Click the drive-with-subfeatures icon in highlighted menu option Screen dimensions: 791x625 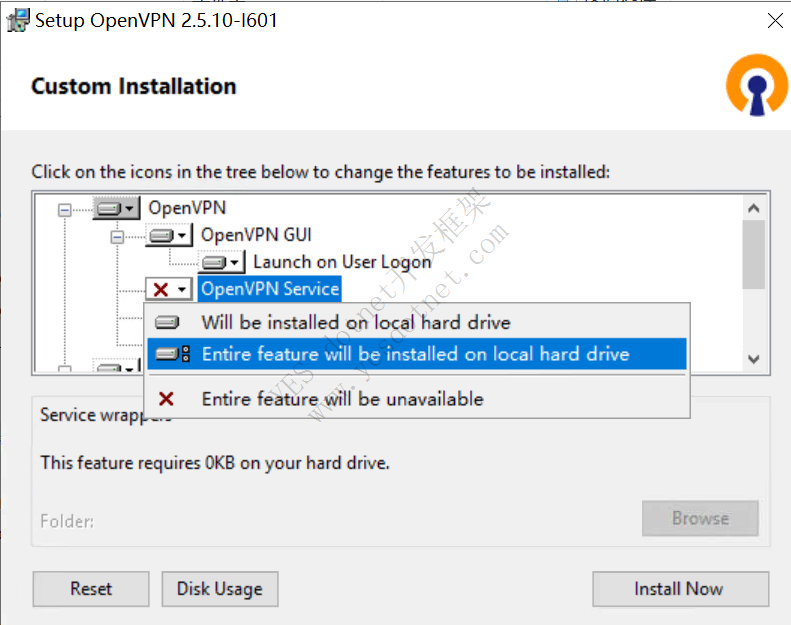pyautogui.click(x=173, y=354)
